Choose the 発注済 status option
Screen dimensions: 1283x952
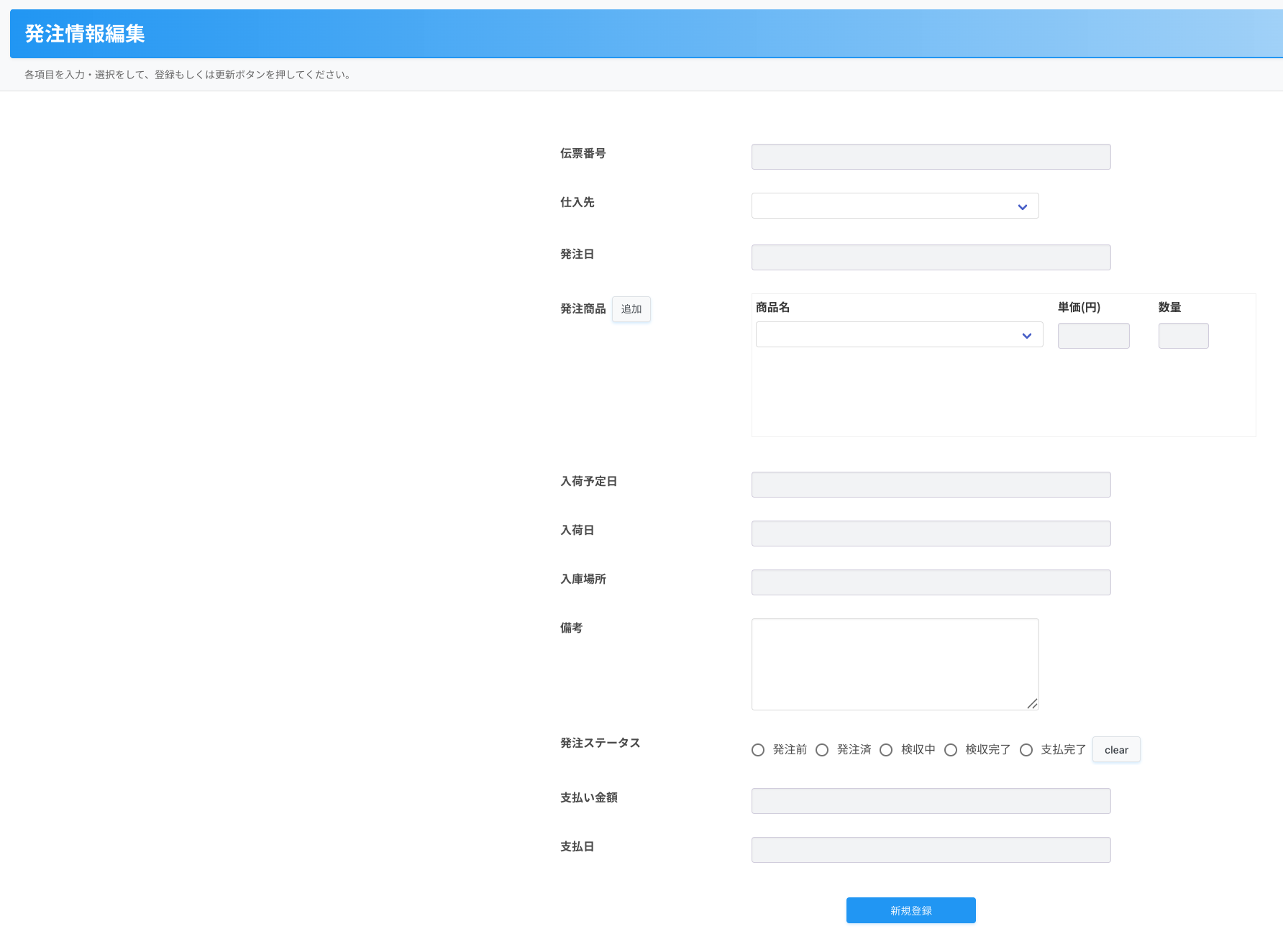tap(822, 750)
